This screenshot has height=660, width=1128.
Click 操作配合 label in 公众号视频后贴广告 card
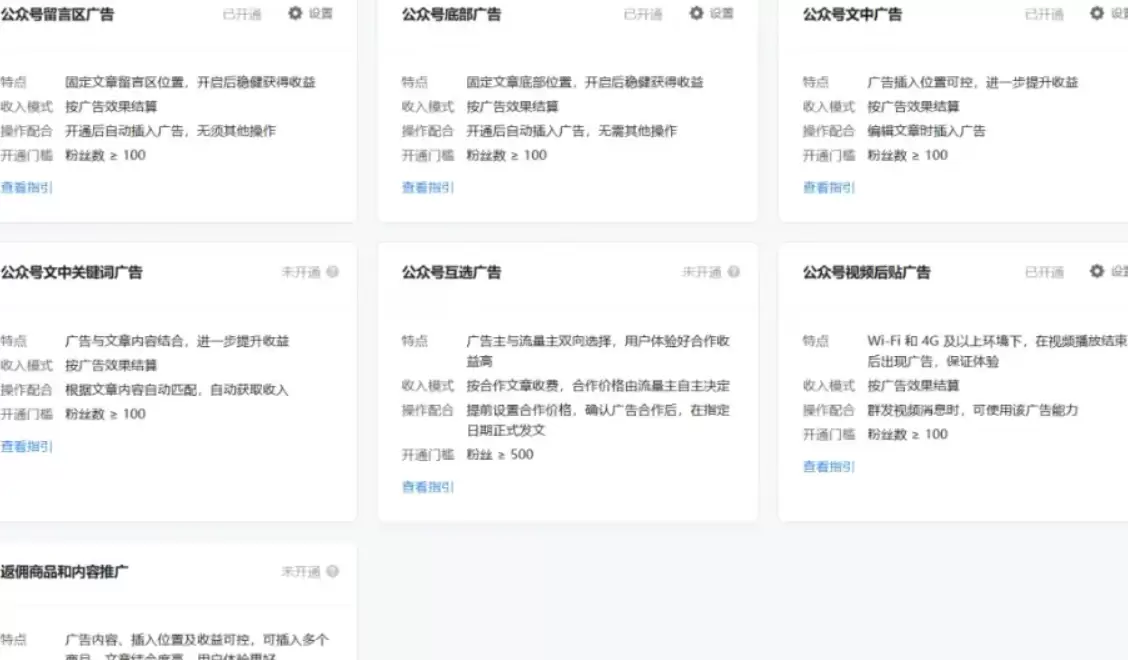tap(828, 410)
